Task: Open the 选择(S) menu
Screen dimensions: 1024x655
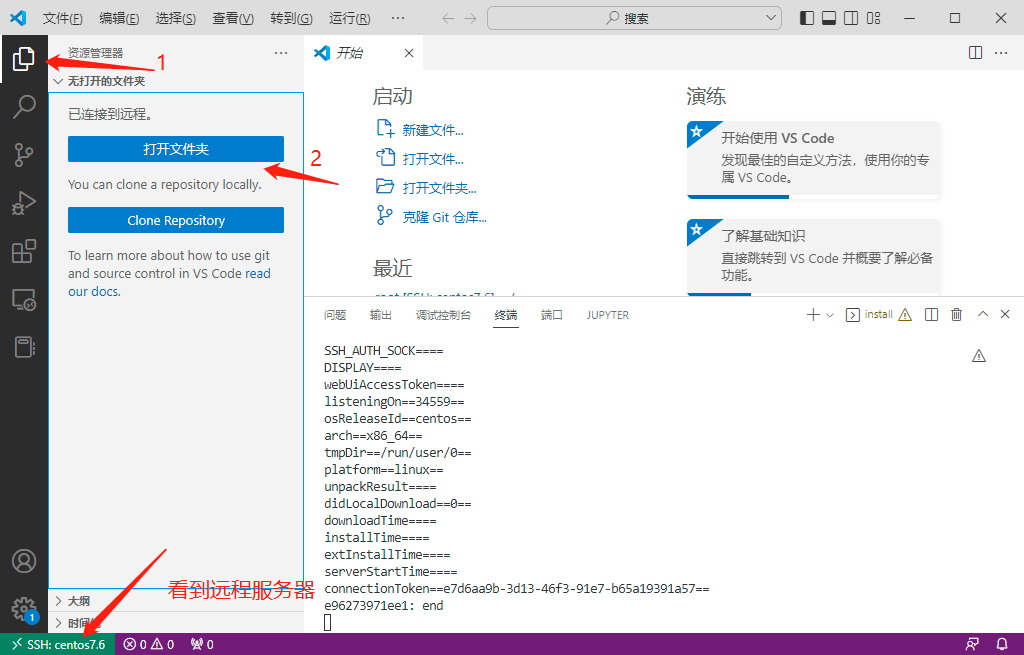Action: (176, 18)
